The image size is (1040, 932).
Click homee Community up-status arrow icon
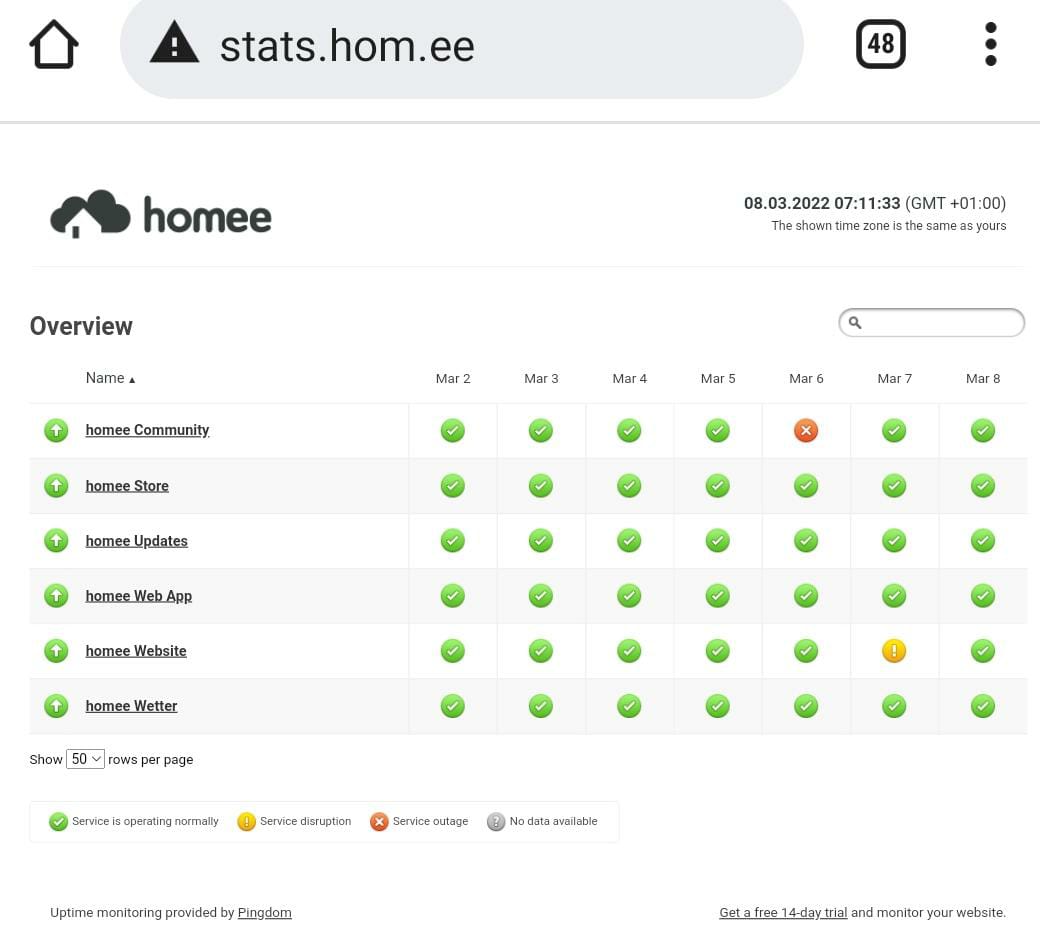56,431
